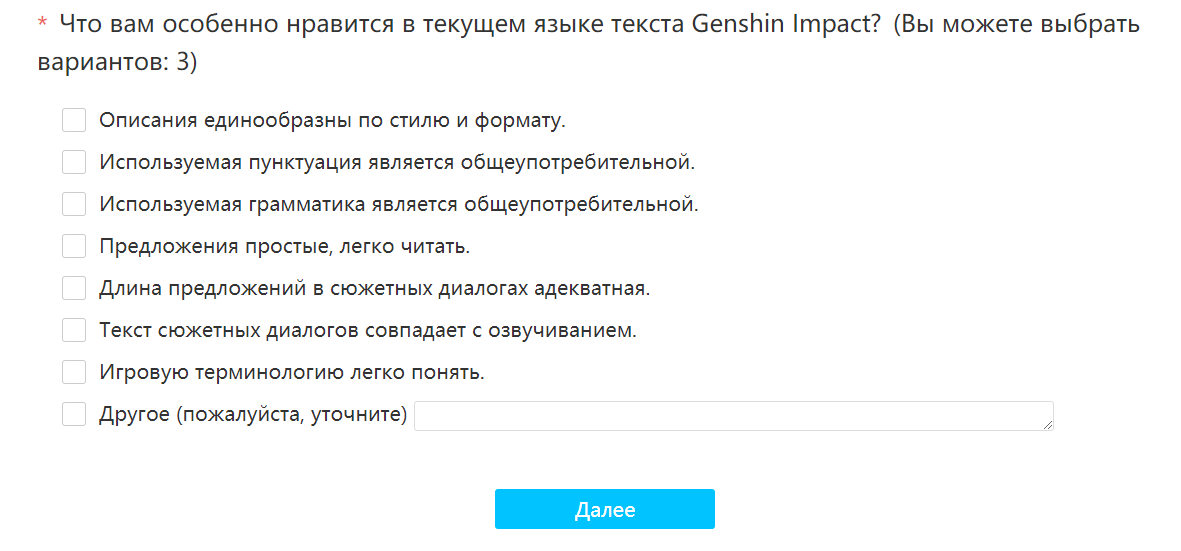This screenshot has width=1181, height=551.
Task: Click the 'Предложения простые, легко читать.' option text
Action: (x=284, y=247)
